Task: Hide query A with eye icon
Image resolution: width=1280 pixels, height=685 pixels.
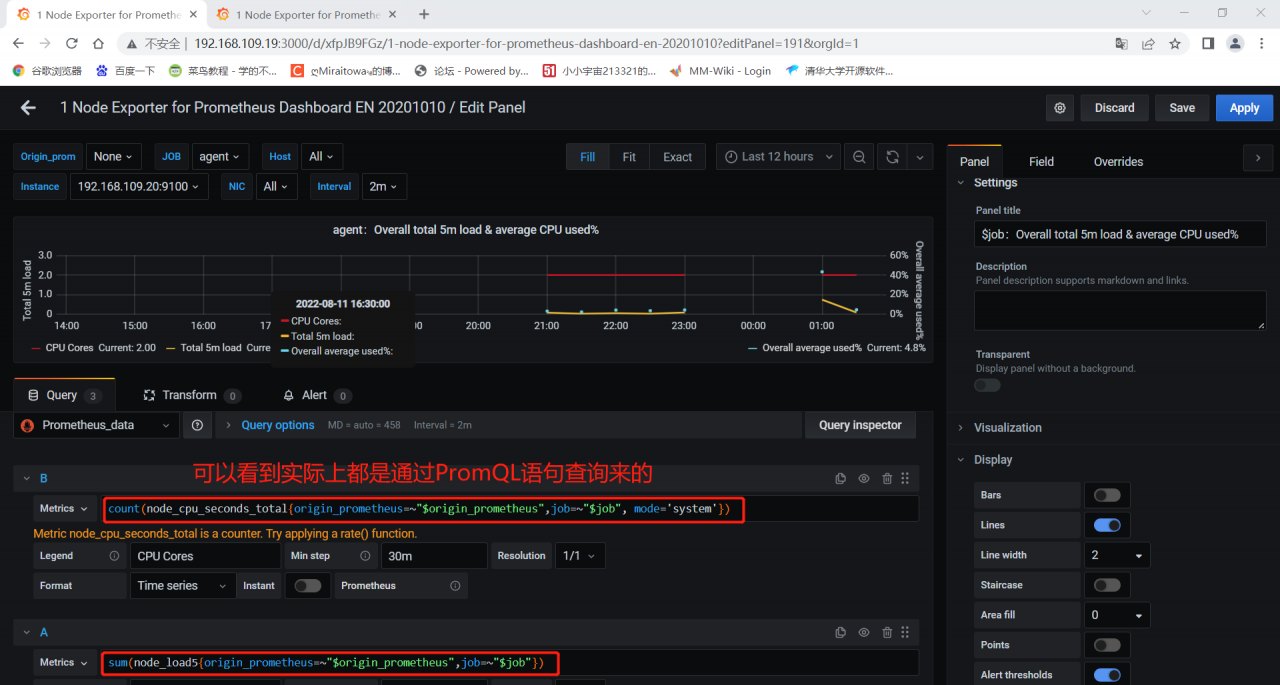Action: click(864, 633)
